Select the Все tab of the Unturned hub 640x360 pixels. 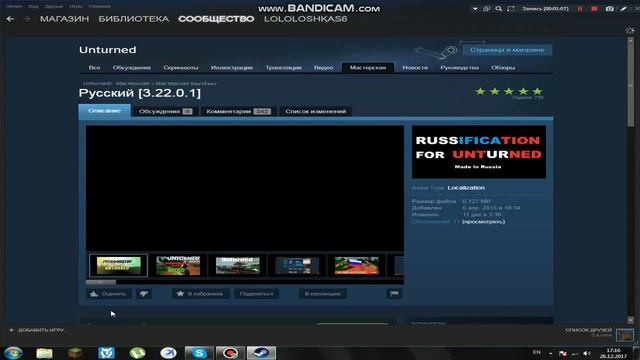[94, 67]
